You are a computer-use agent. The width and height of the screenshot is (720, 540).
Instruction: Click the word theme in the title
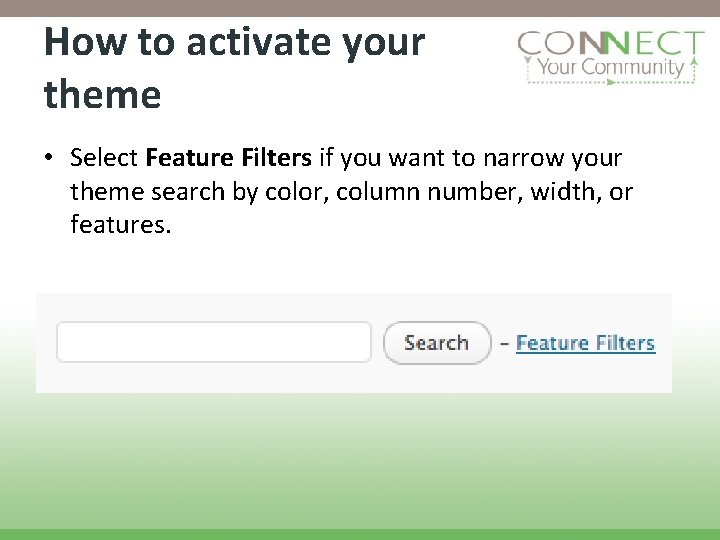[x=102, y=94]
